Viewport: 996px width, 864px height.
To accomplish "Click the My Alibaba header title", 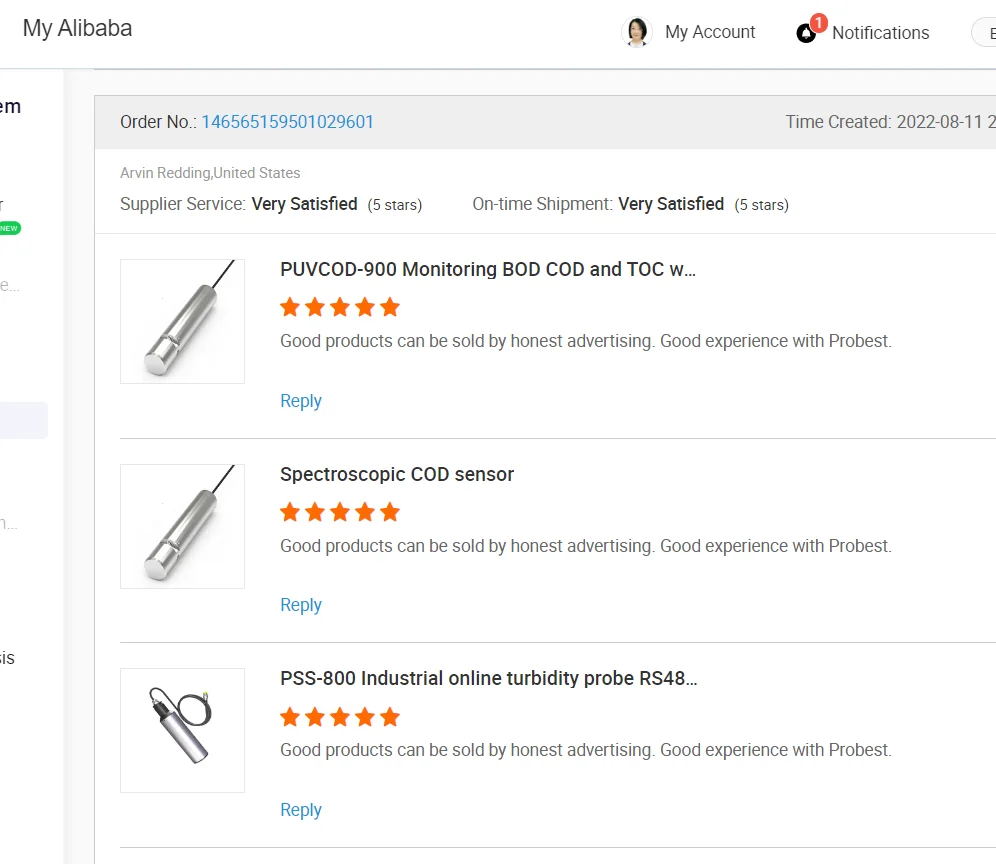I will click(x=78, y=28).
